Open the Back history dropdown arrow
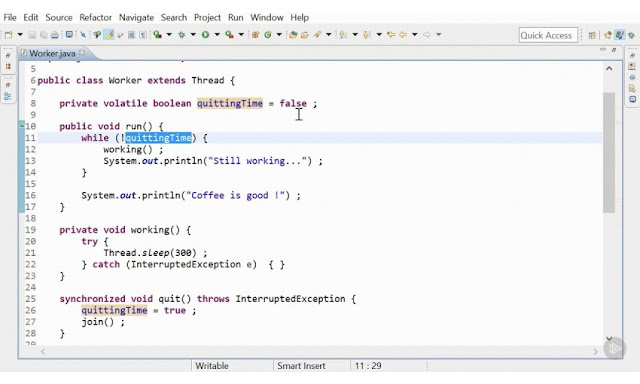 click(415, 34)
